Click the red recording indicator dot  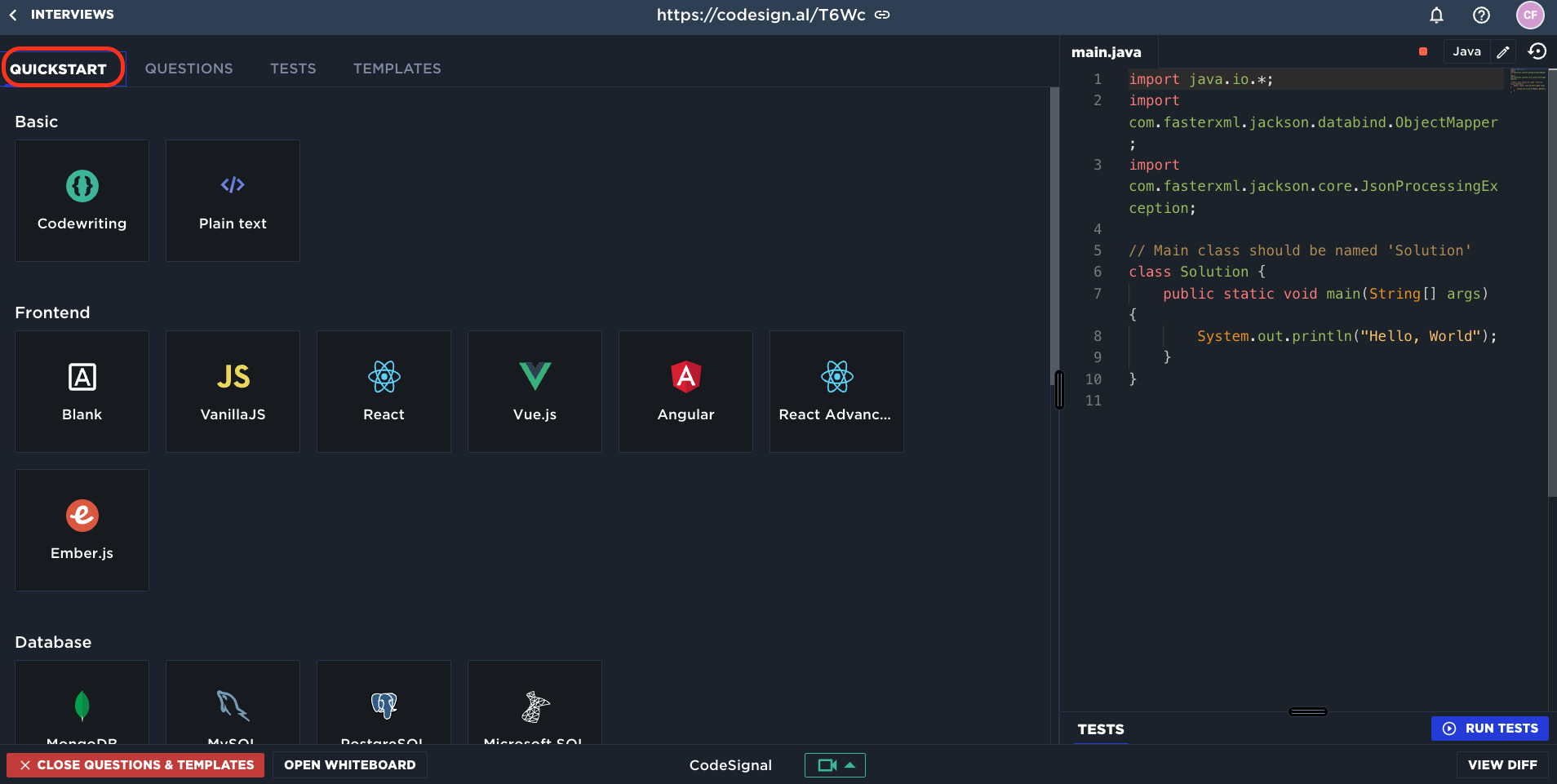coord(1423,51)
